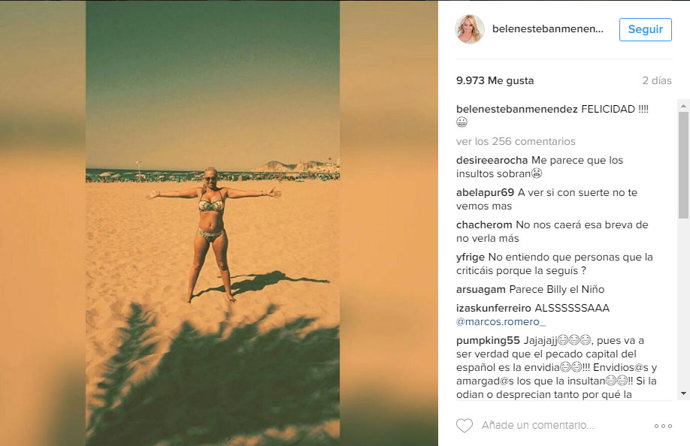Image resolution: width=690 pixels, height=446 pixels.
Task: Click the comments scrollbar down arrow
Action: tap(683, 393)
